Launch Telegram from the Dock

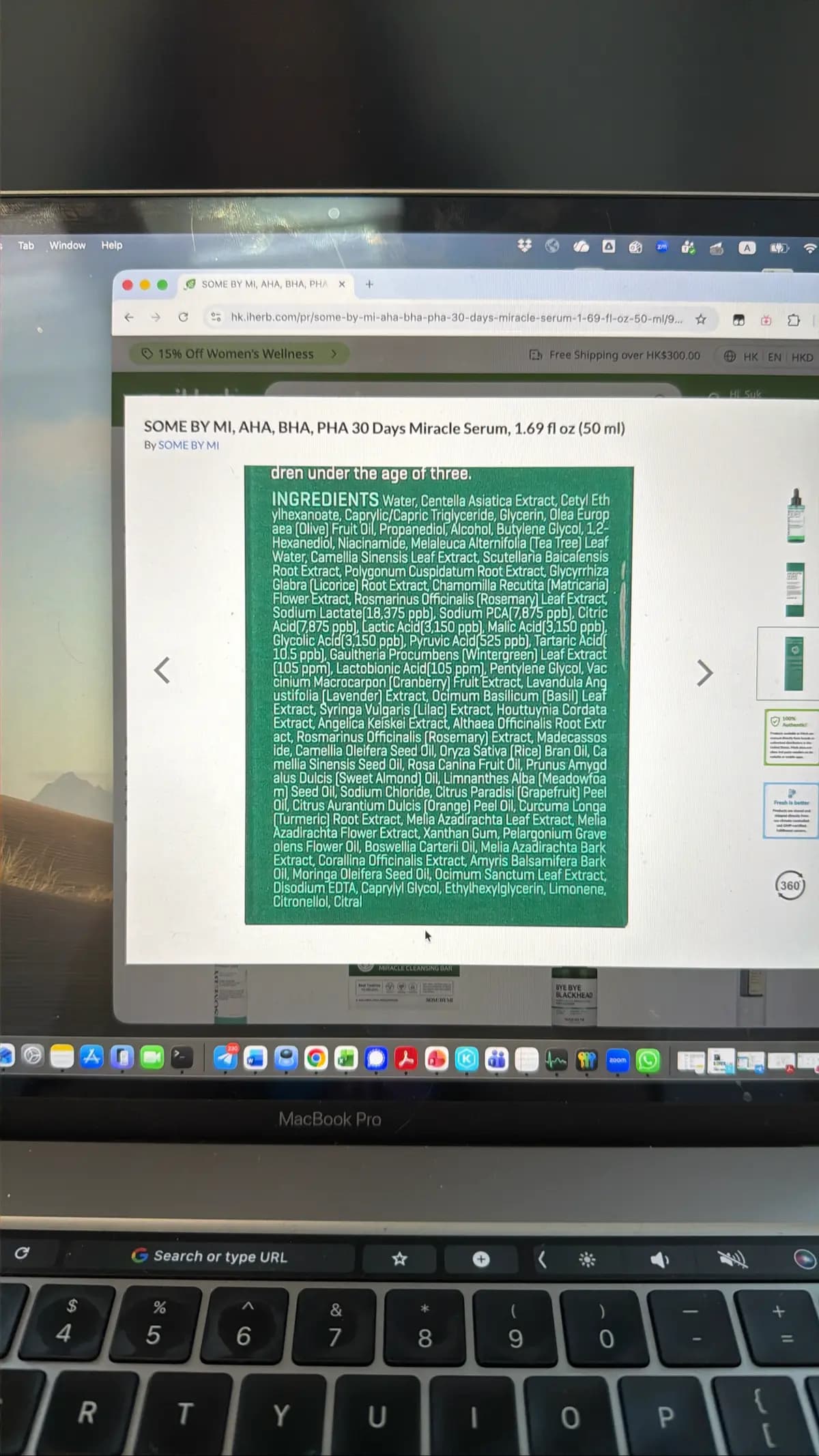(x=227, y=1058)
